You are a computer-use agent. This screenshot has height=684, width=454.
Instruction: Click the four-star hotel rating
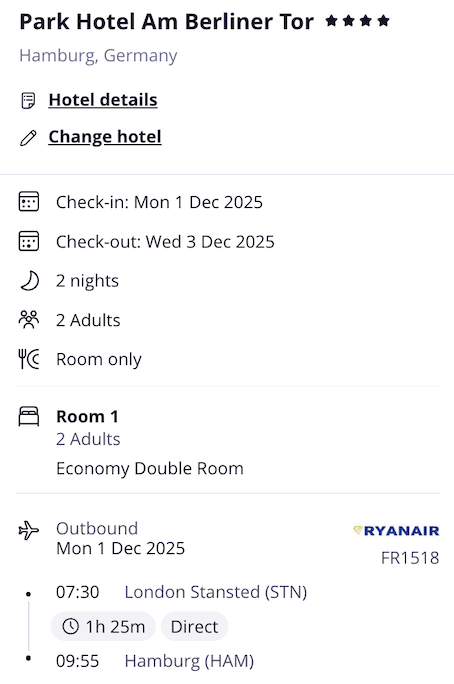[357, 21]
